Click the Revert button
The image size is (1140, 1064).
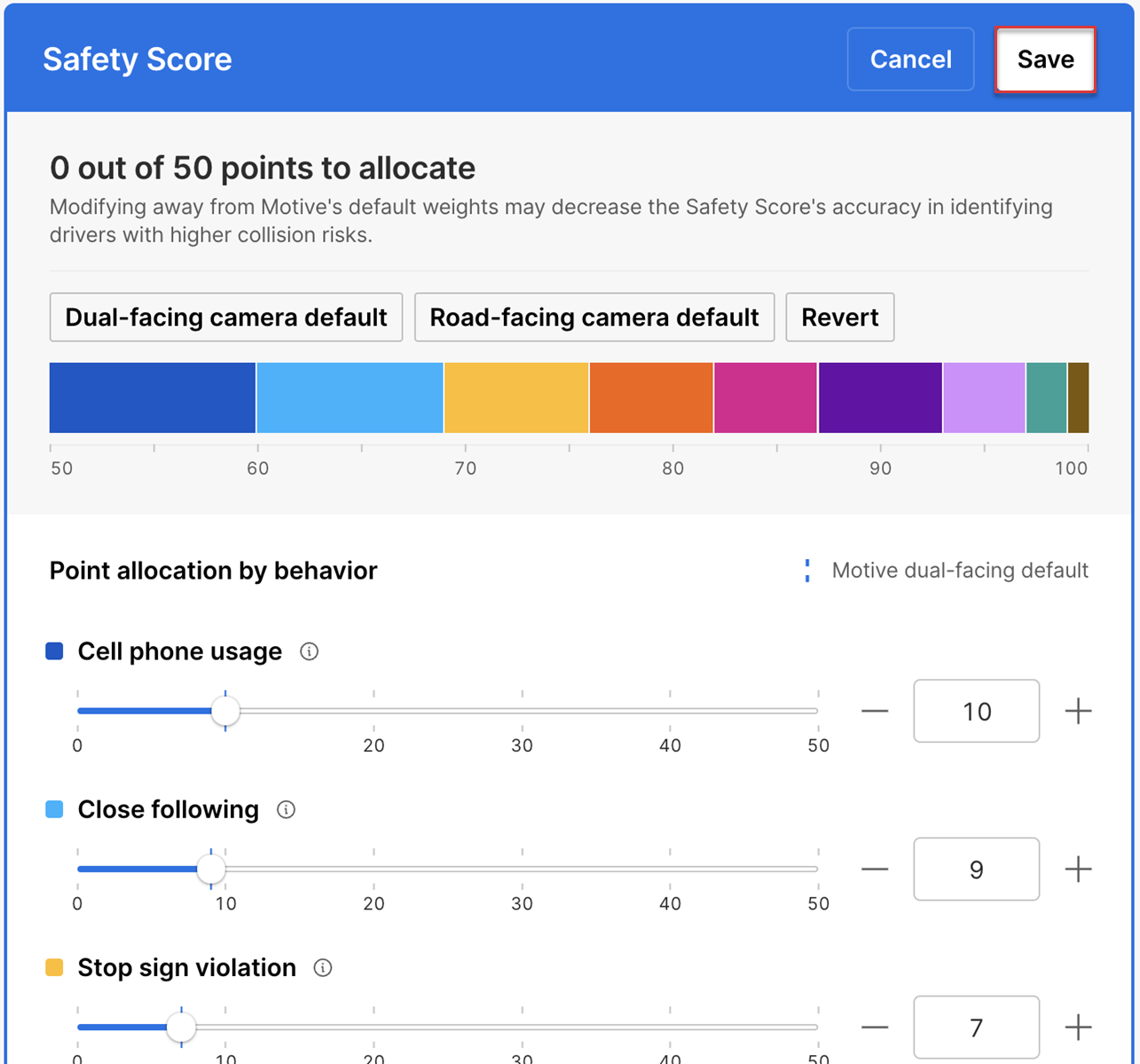(x=839, y=318)
